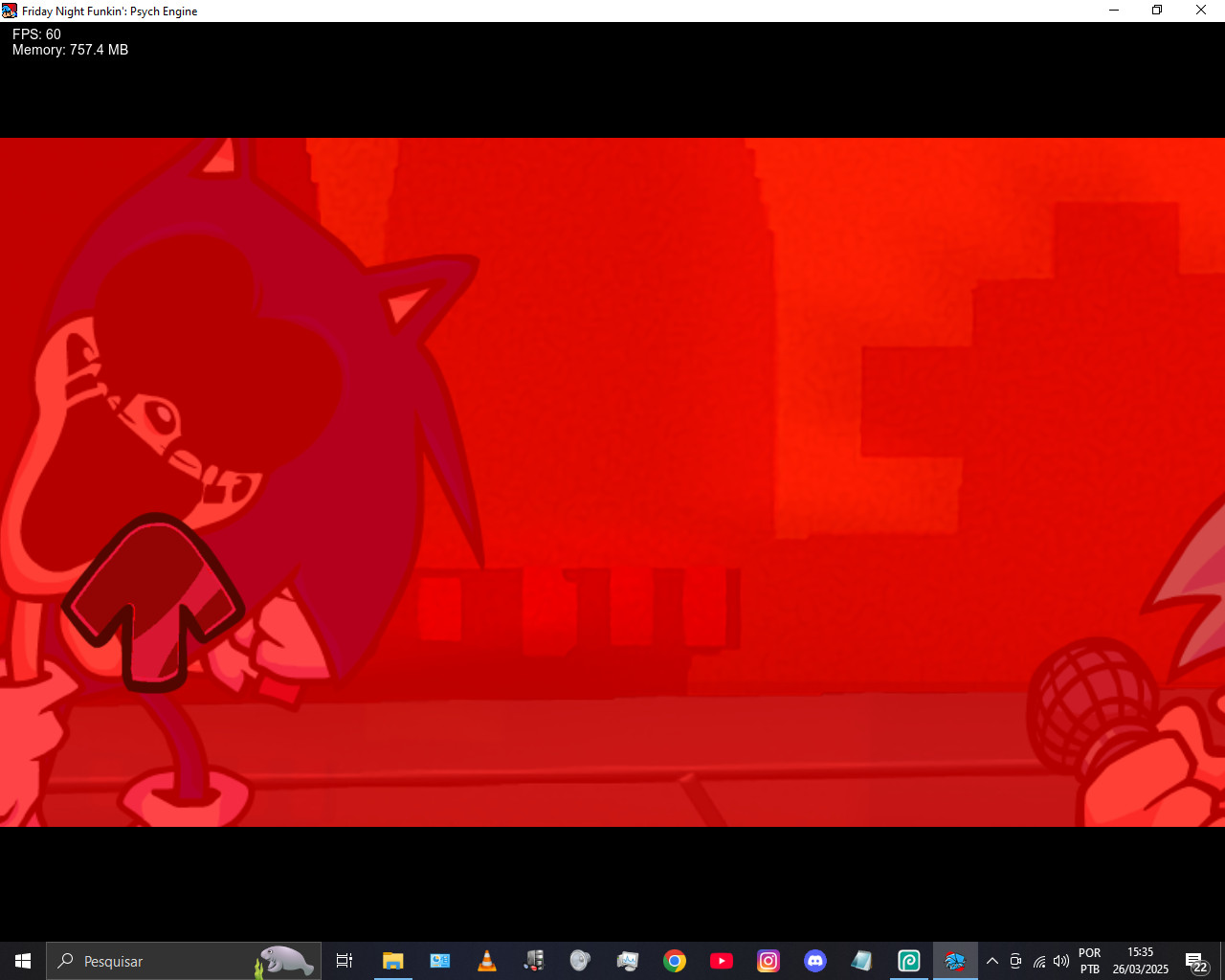Click the Friday Night Funkin' app icon in title bar
The width and height of the screenshot is (1225, 980).
10,11
